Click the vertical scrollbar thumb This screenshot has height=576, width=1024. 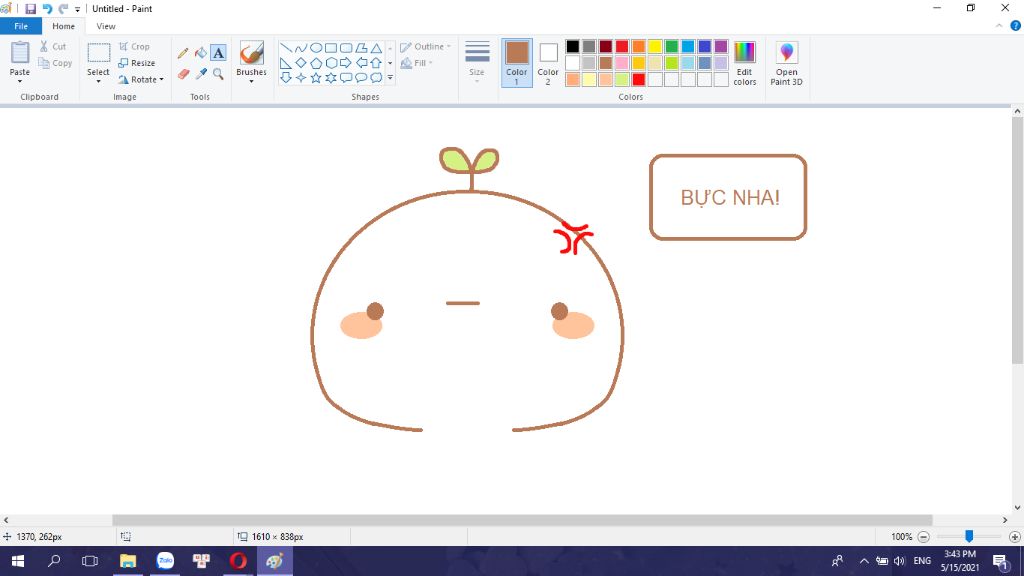pos(1017,241)
